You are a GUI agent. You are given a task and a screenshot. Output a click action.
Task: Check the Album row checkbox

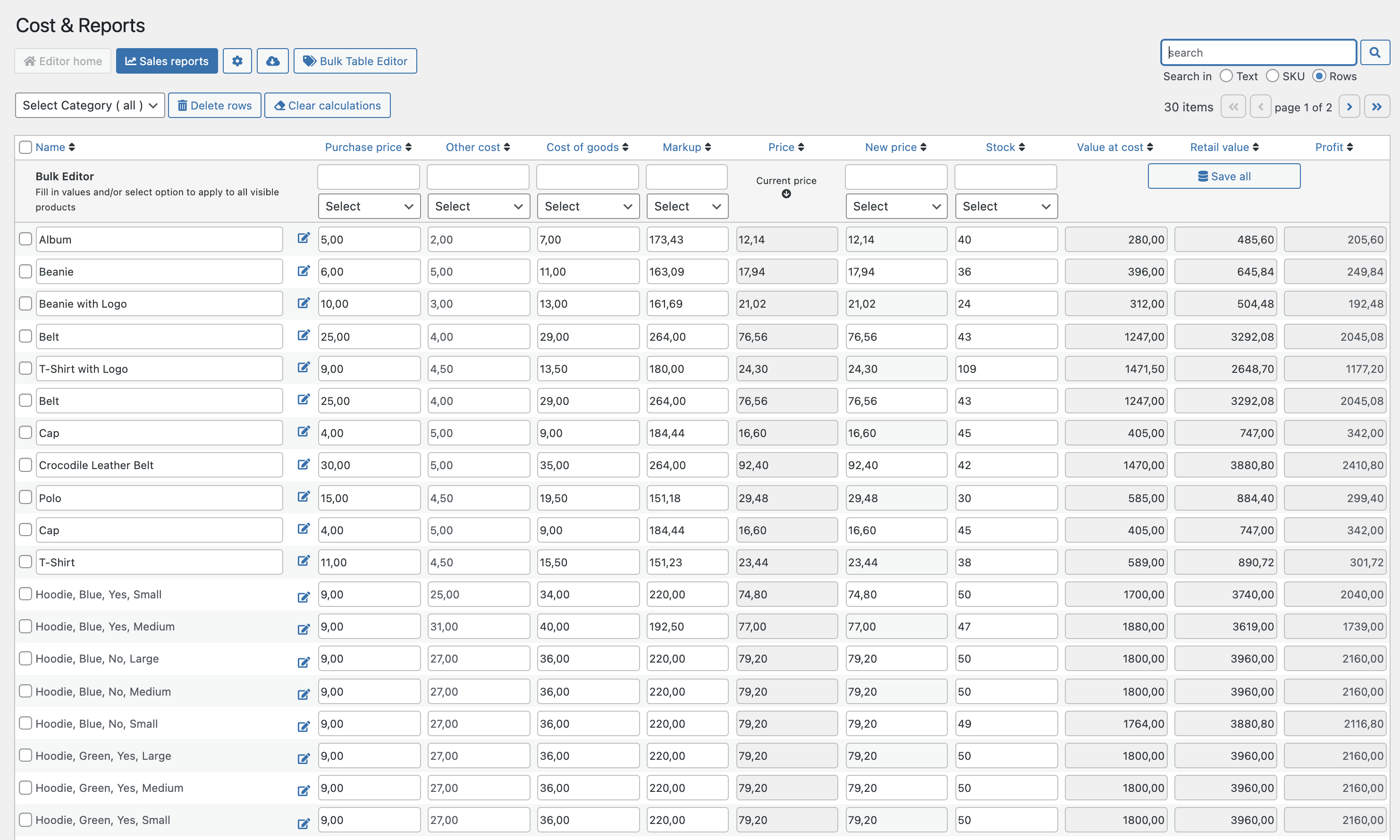click(x=25, y=239)
